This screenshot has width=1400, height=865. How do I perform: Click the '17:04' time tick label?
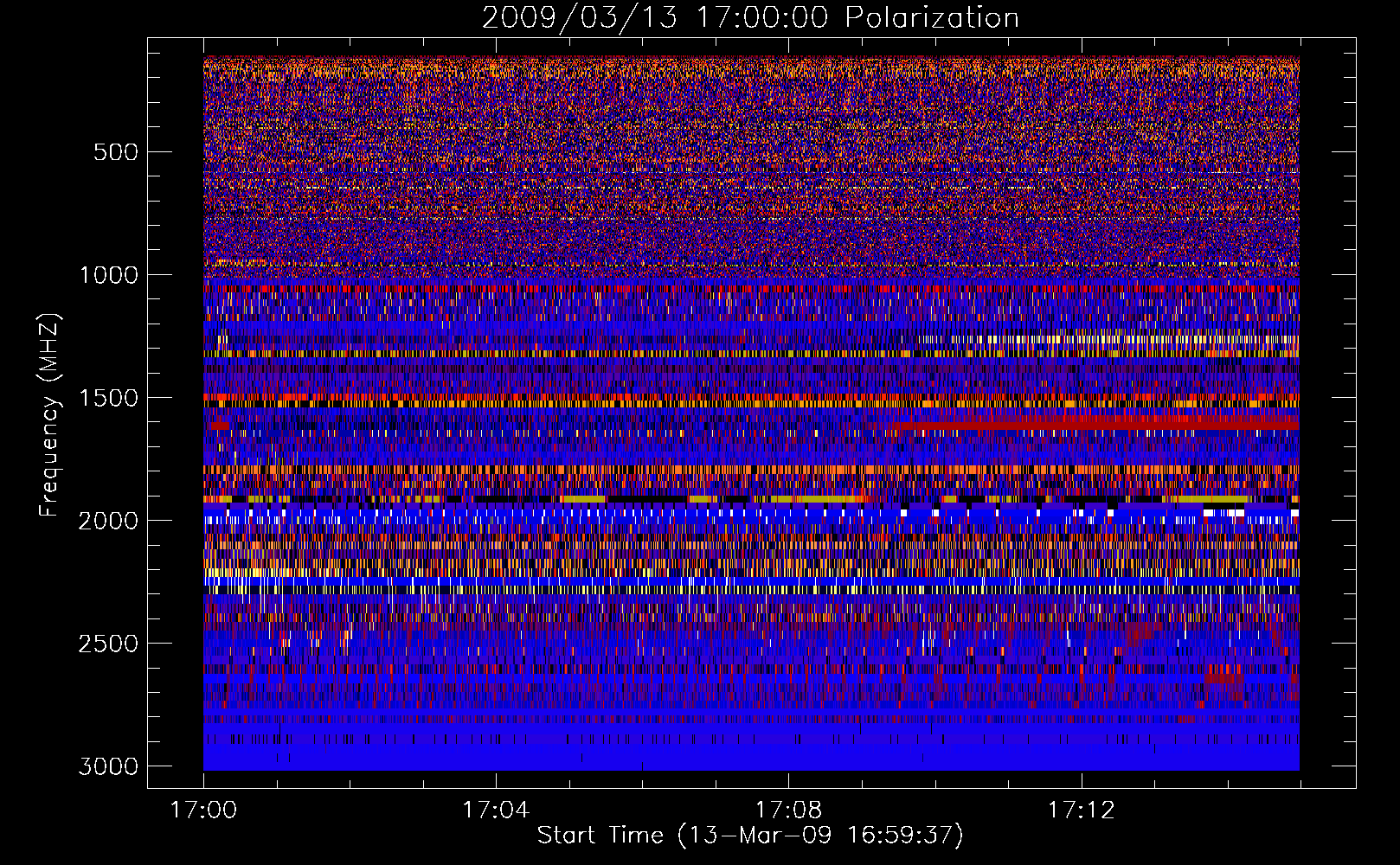coord(496,811)
